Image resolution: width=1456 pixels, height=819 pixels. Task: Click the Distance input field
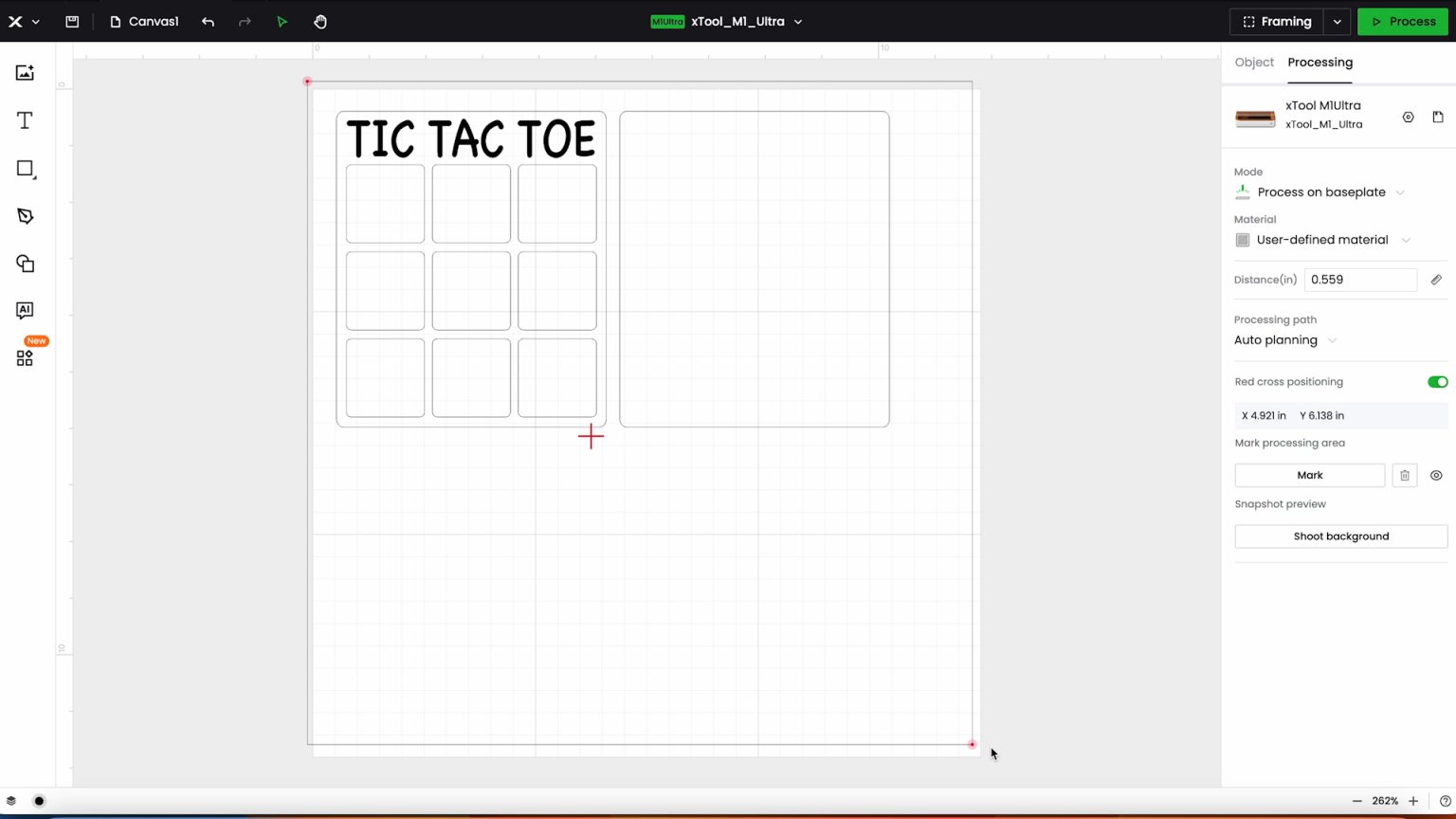tap(1360, 280)
